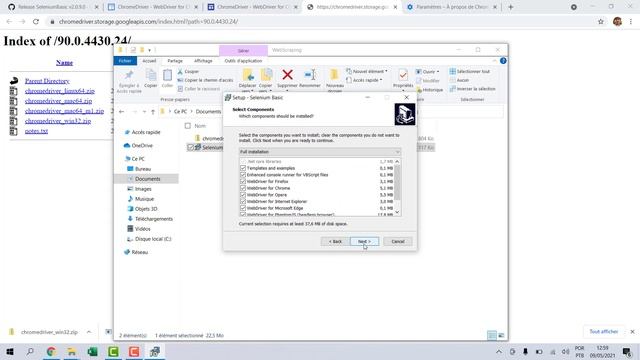Click the red Supprimer X icon

(x=287, y=75)
